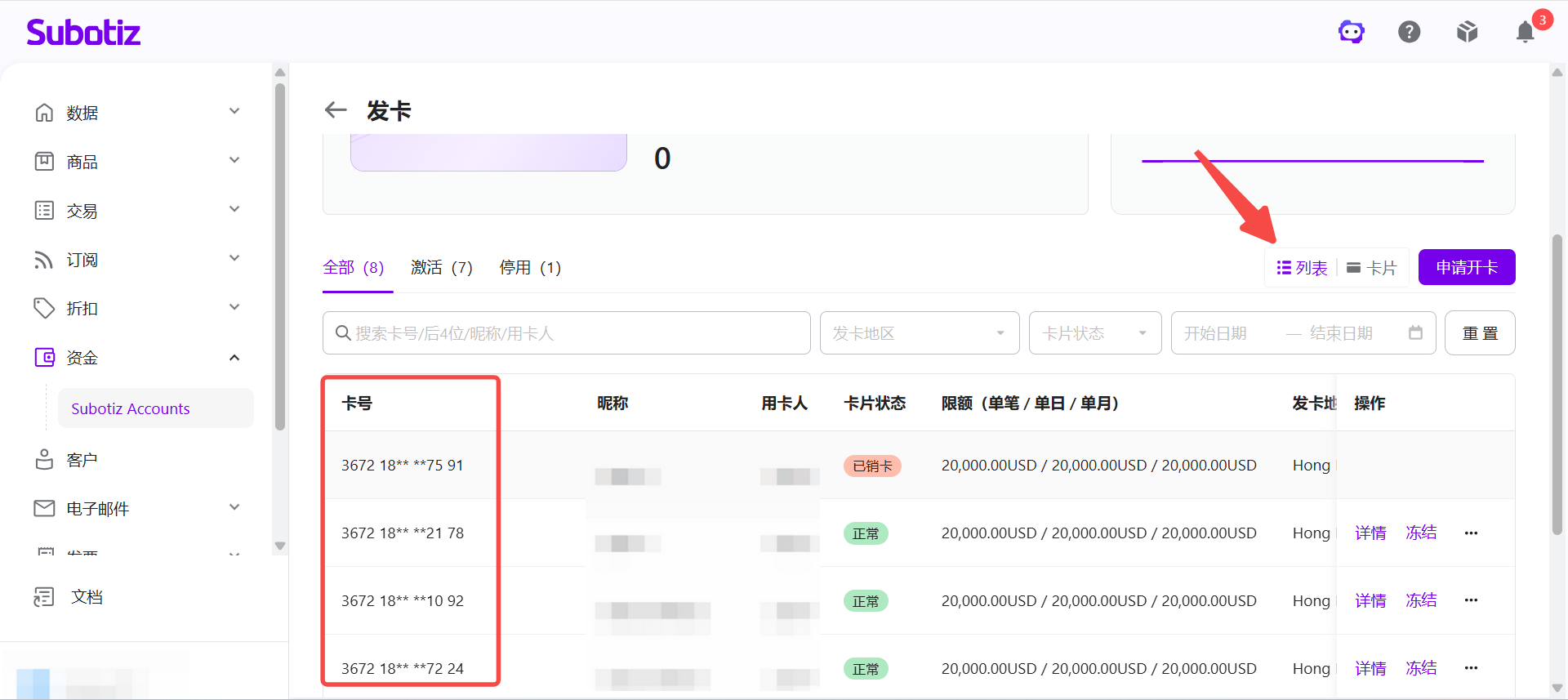Click 冻结 for card ending 10 92

(1421, 600)
